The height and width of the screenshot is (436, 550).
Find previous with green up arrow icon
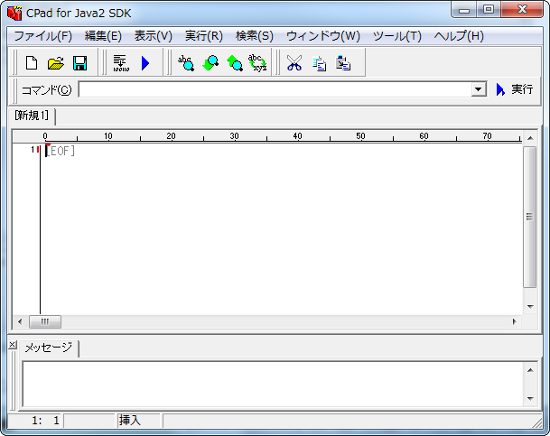(235, 63)
